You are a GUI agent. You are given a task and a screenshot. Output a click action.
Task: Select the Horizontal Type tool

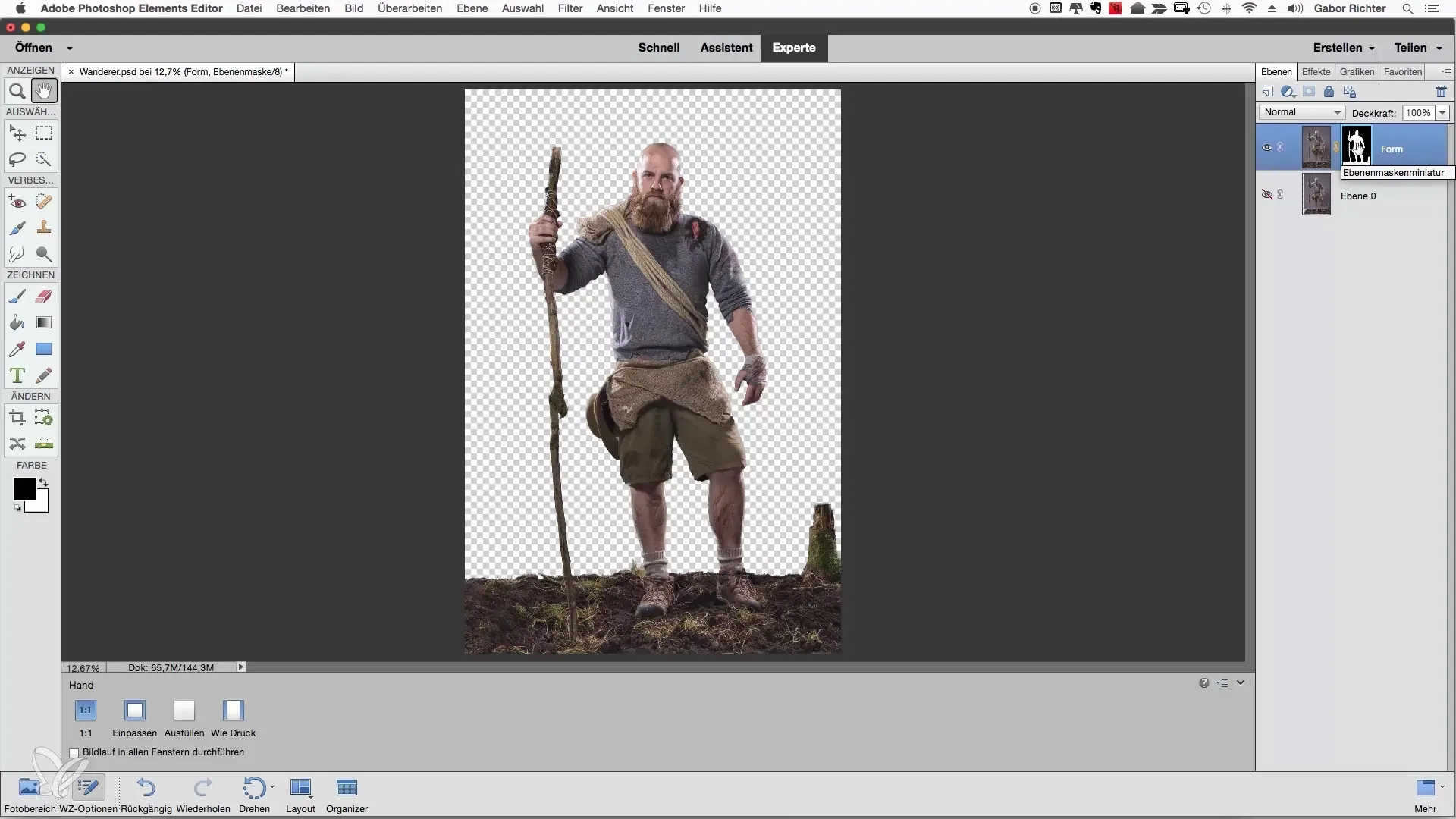(x=17, y=376)
